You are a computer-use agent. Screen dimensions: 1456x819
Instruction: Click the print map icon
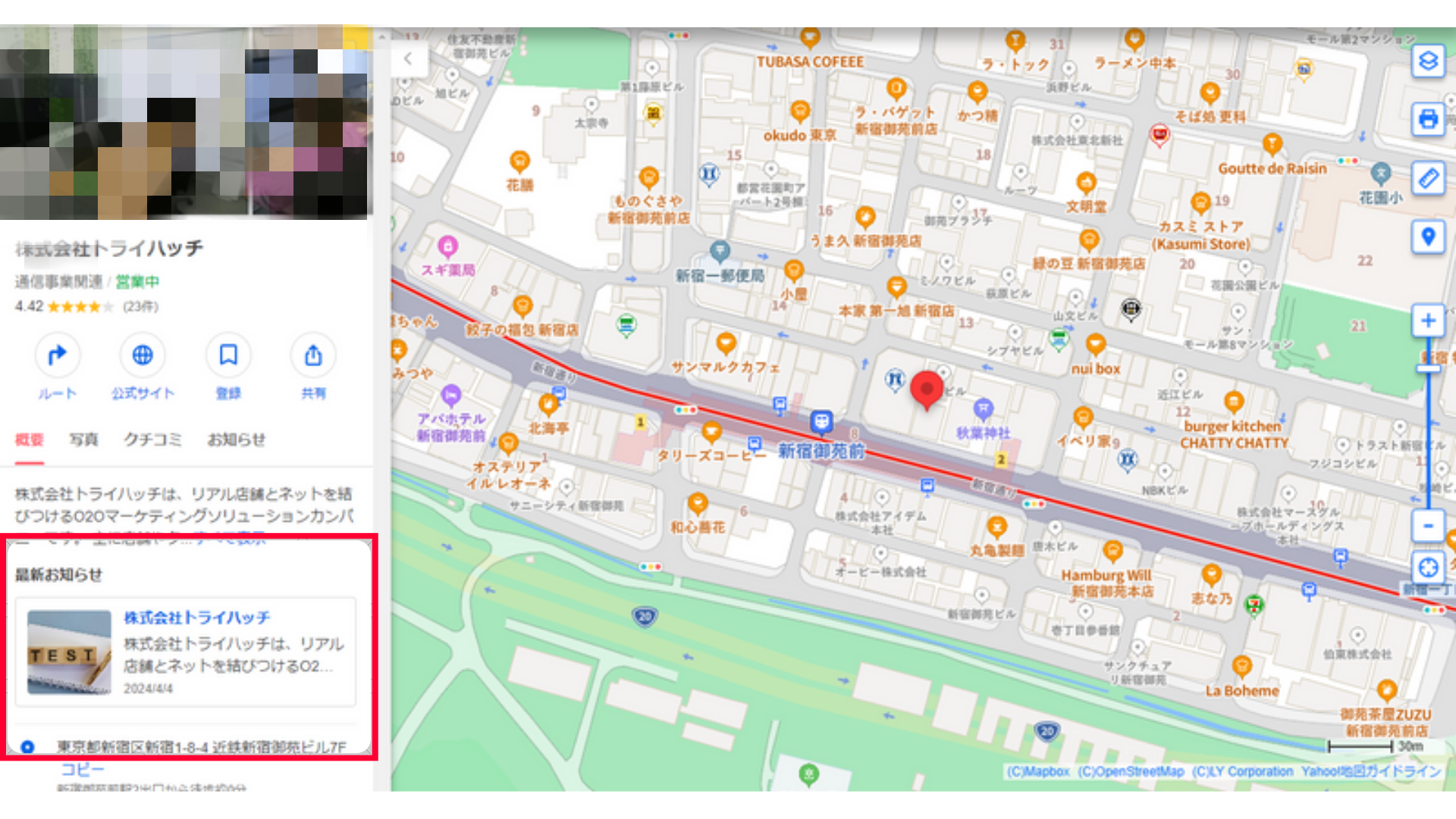(x=1428, y=119)
